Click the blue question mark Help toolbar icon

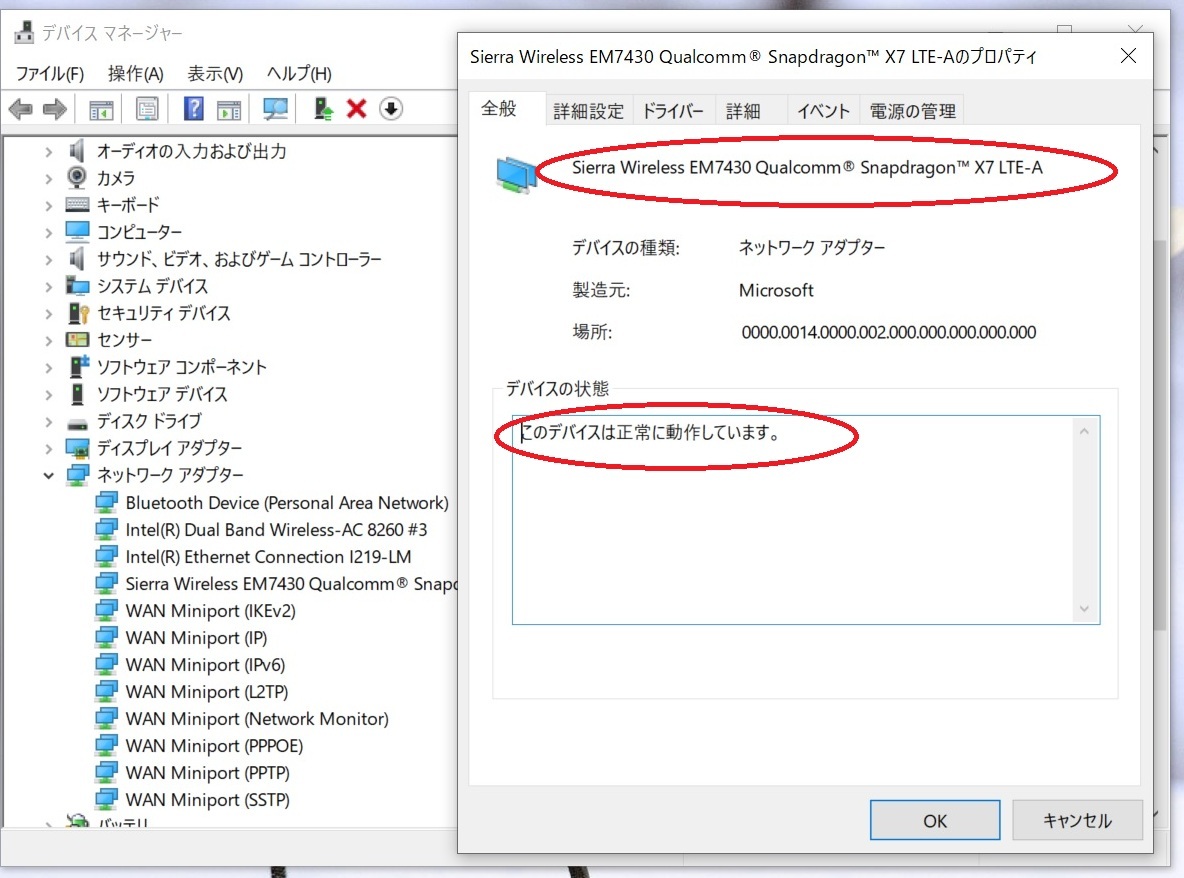(x=193, y=109)
